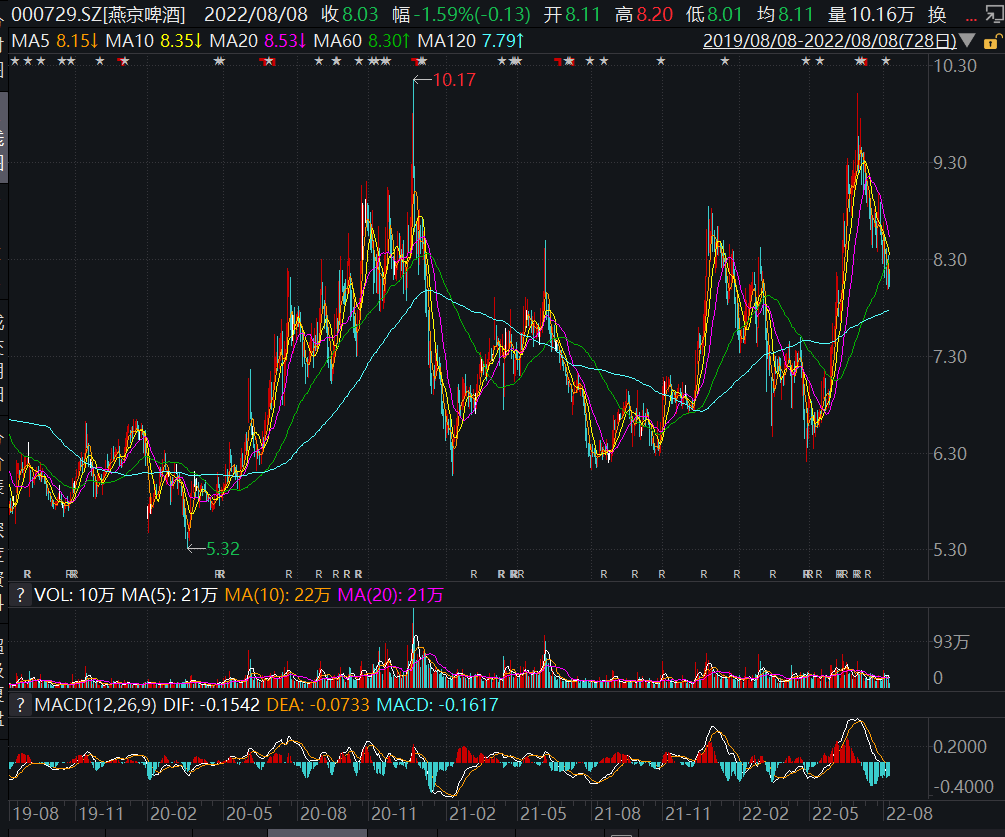This screenshot has width=1005, height=837.
Task: Expand the date range dropdown triangle
Action: coord(968,41)
